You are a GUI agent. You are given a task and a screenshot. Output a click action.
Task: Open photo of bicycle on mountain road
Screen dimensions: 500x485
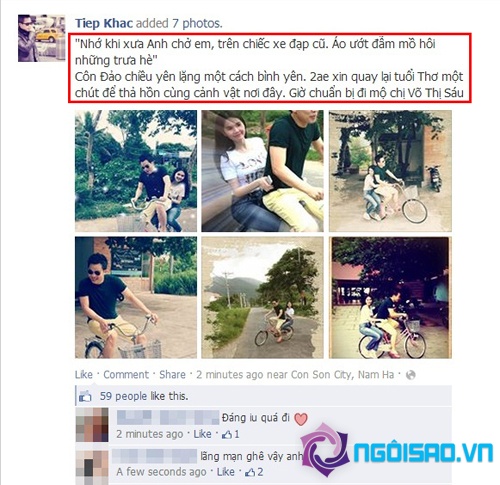click(262, 298)
